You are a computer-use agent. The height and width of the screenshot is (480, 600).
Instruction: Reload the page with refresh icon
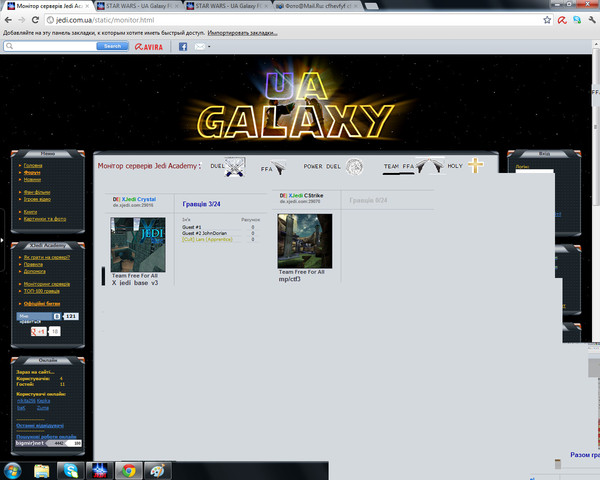tap(35, 20)
